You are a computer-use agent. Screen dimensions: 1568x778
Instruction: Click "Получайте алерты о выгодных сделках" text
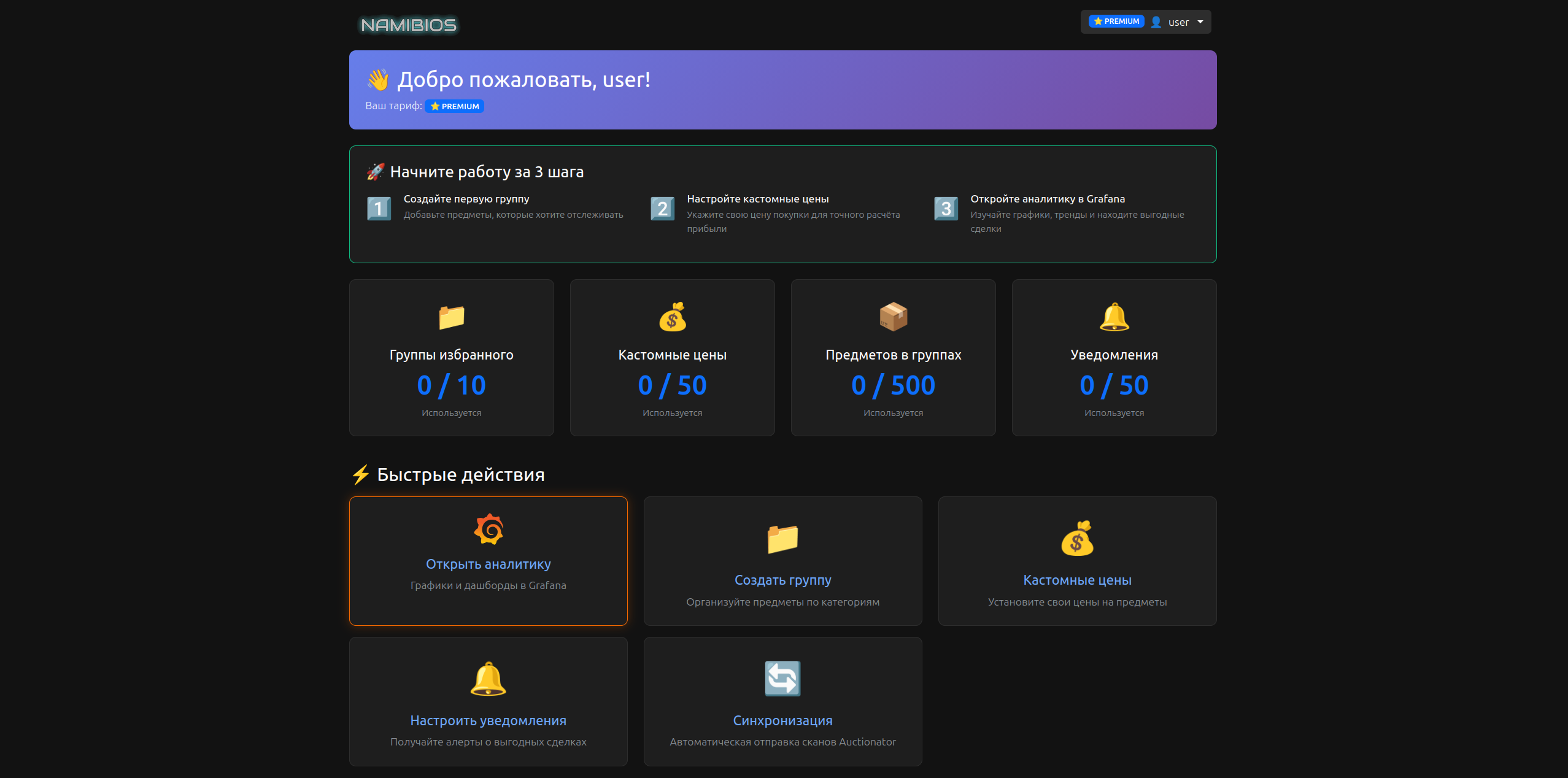click(x=489, y=742)
